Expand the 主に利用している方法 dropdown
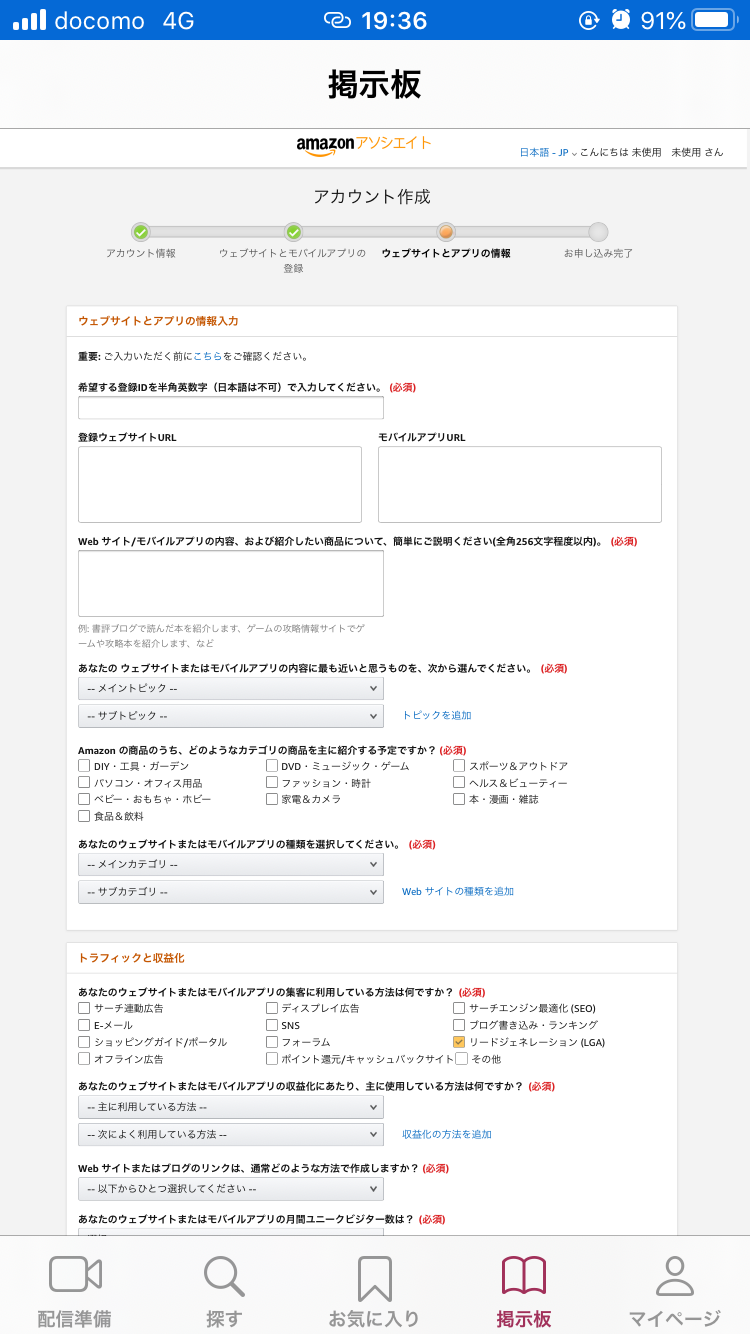 [230, 1107]
